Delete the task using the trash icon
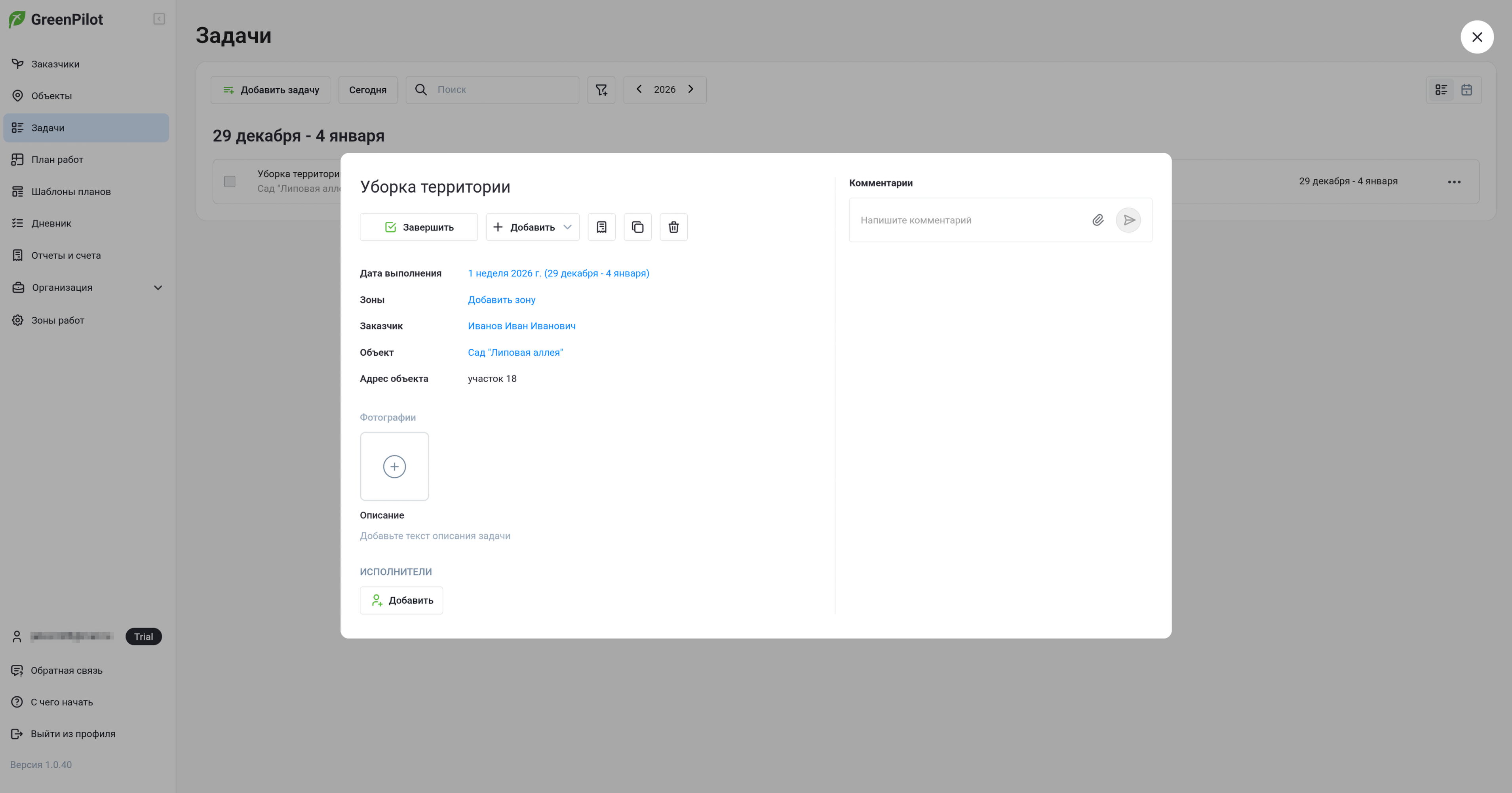The width and height of the screenshot is (1512, 793). [x=673, y=227]
